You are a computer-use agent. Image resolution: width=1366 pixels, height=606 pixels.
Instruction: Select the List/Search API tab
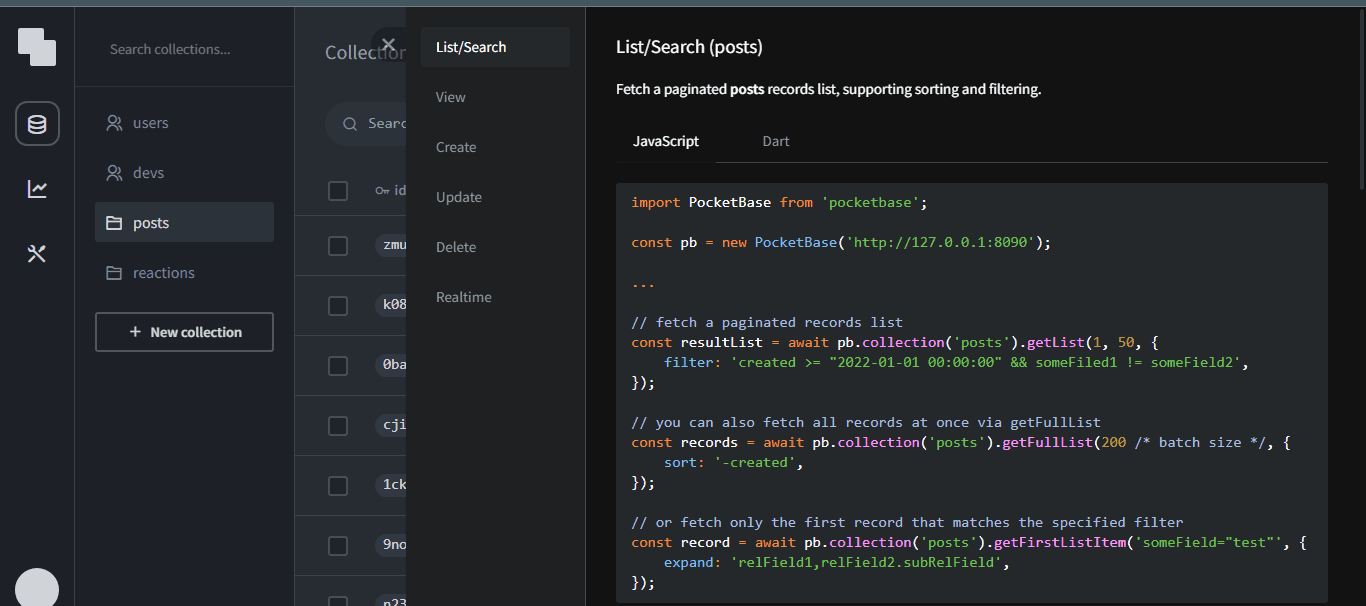[x=495, y=47]
